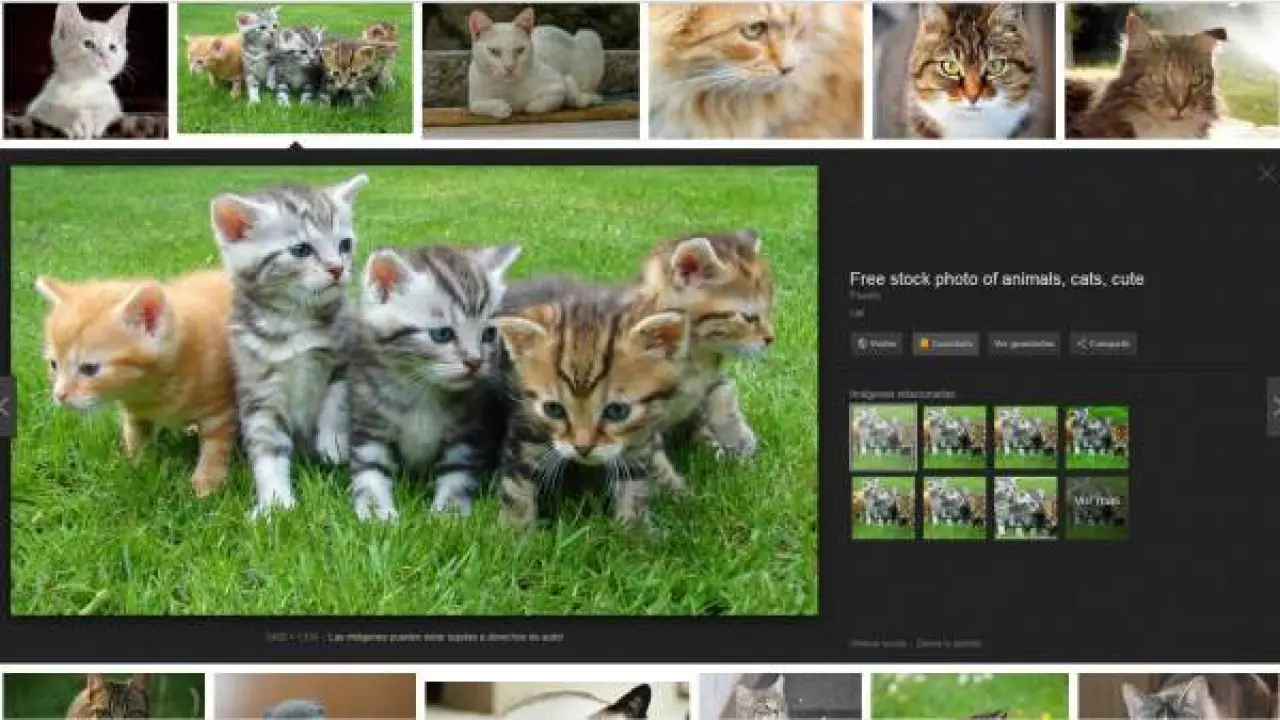
Task: Go to the next image with right arrow
Action: [x=1274, y=406]
